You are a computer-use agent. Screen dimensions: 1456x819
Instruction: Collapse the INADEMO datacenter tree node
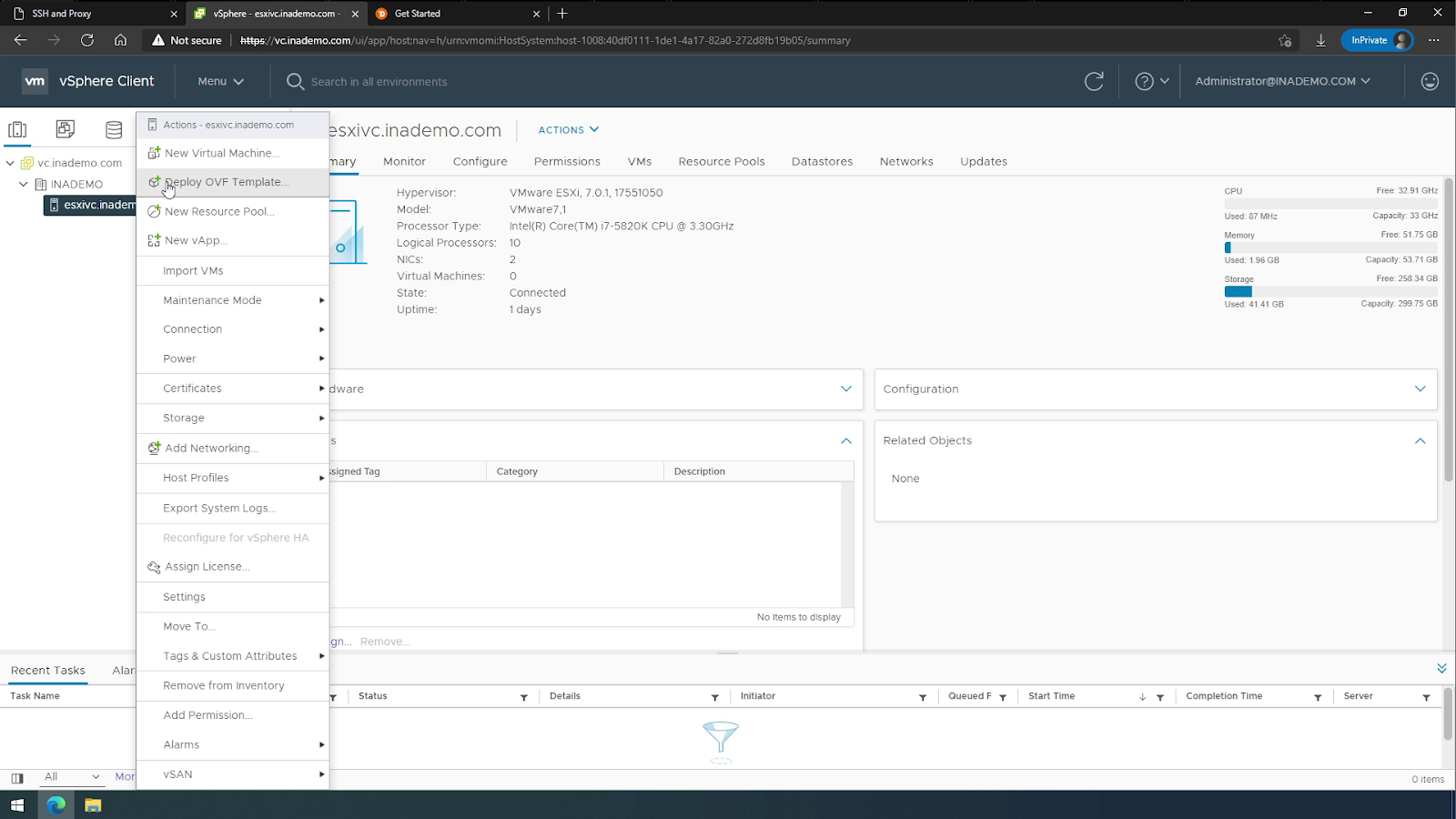(x=24, y=184)
